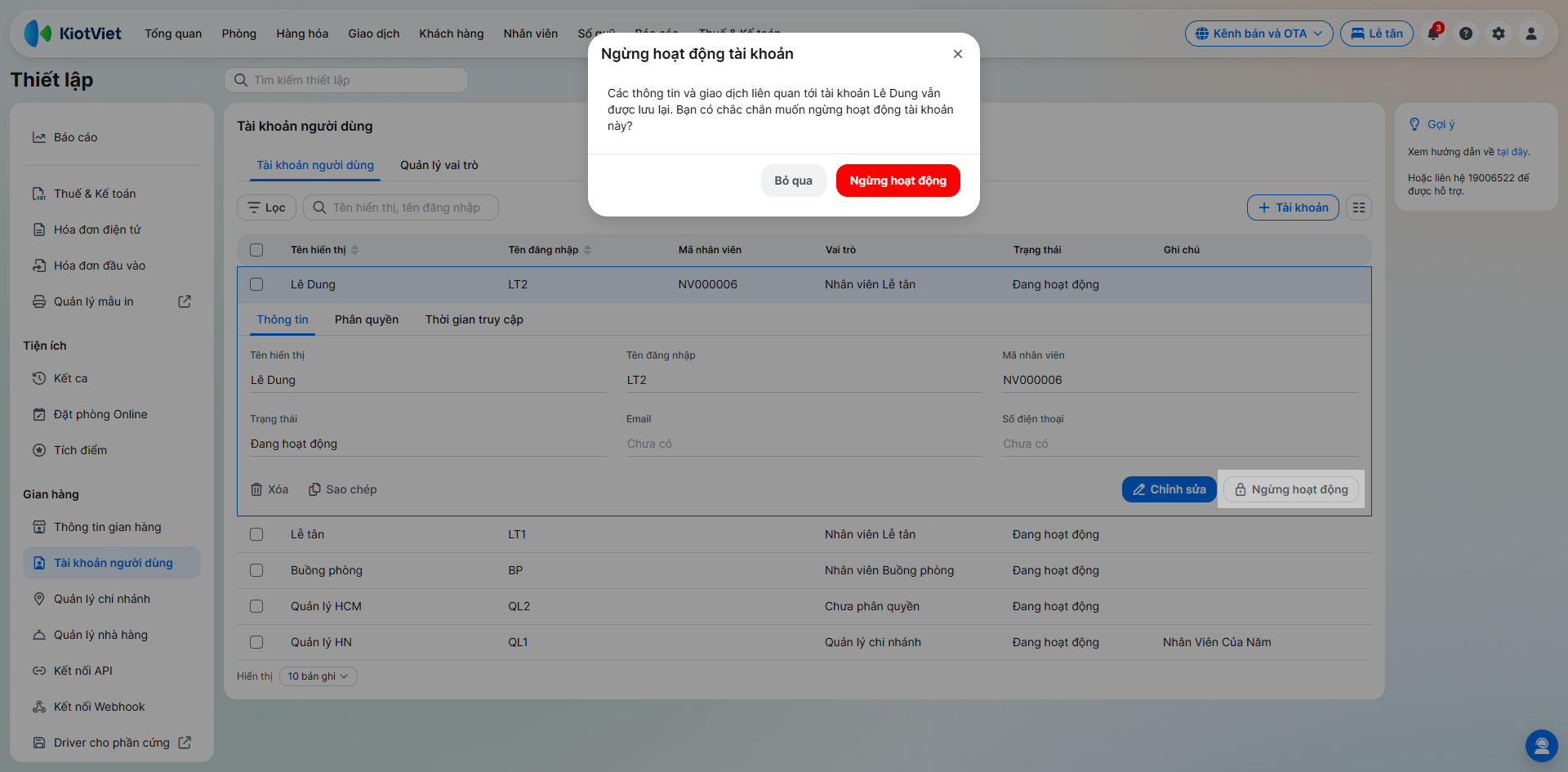
Task: Toggle select-all checkbox in table header
Action: point(256,250)
